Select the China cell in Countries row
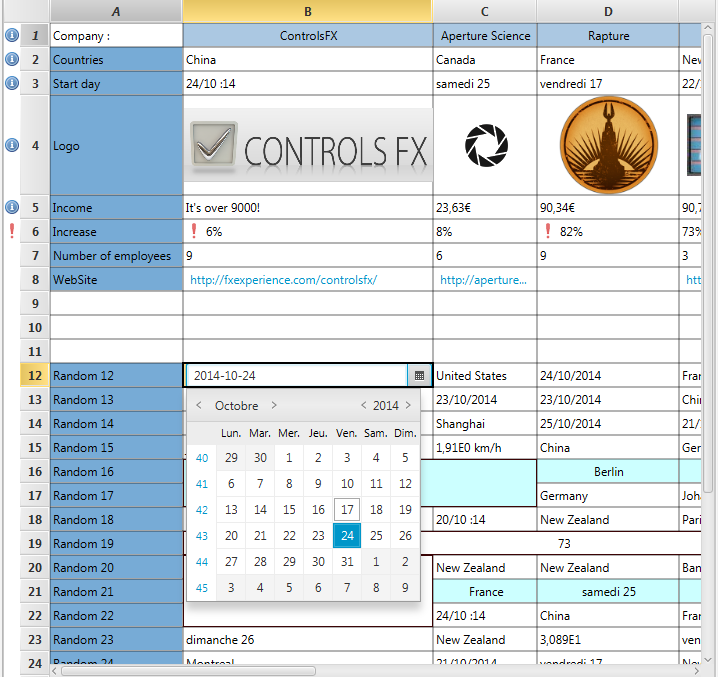This screenshot has height=677, width=718. [x=308, y=60]
